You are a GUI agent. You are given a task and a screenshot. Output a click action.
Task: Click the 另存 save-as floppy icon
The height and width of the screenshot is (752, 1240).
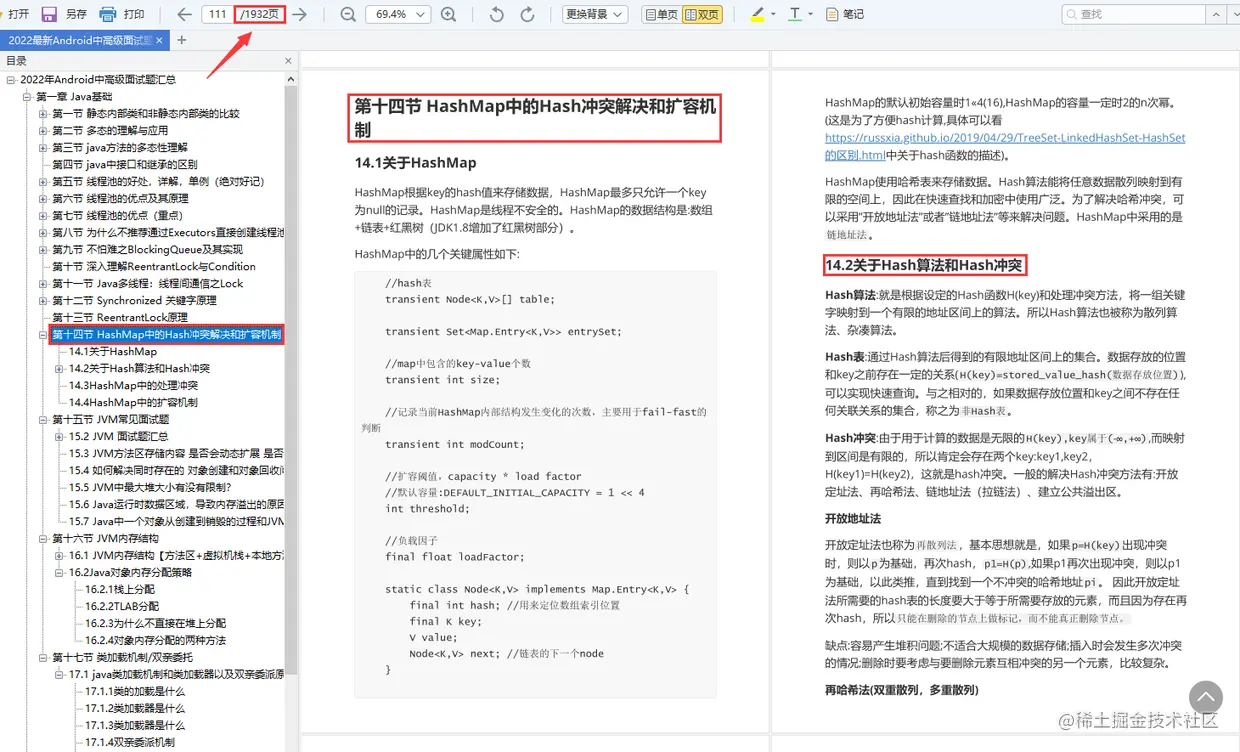click(x=49, y=14)
